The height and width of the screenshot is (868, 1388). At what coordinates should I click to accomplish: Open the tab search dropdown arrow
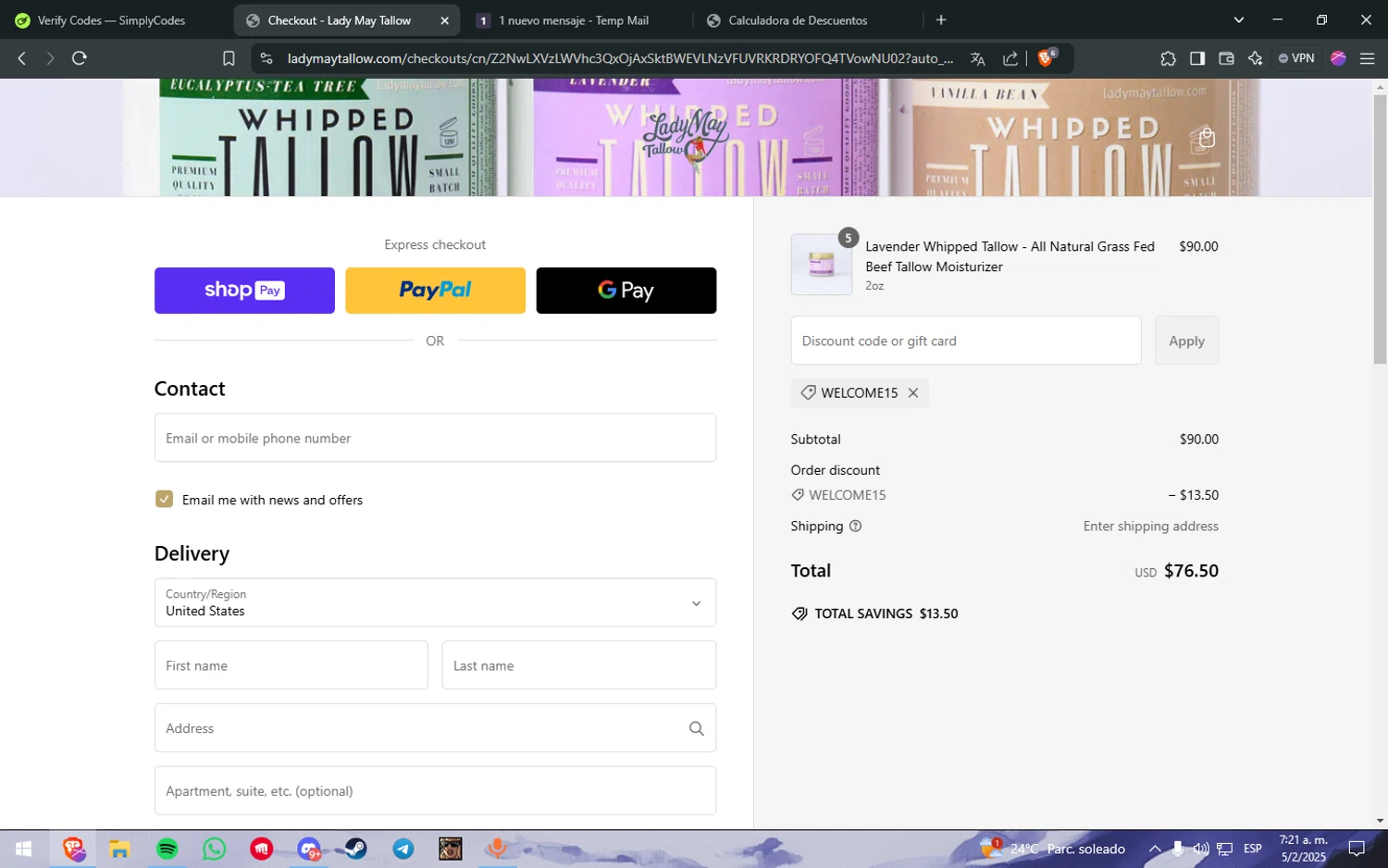[x=1238, y=19]
